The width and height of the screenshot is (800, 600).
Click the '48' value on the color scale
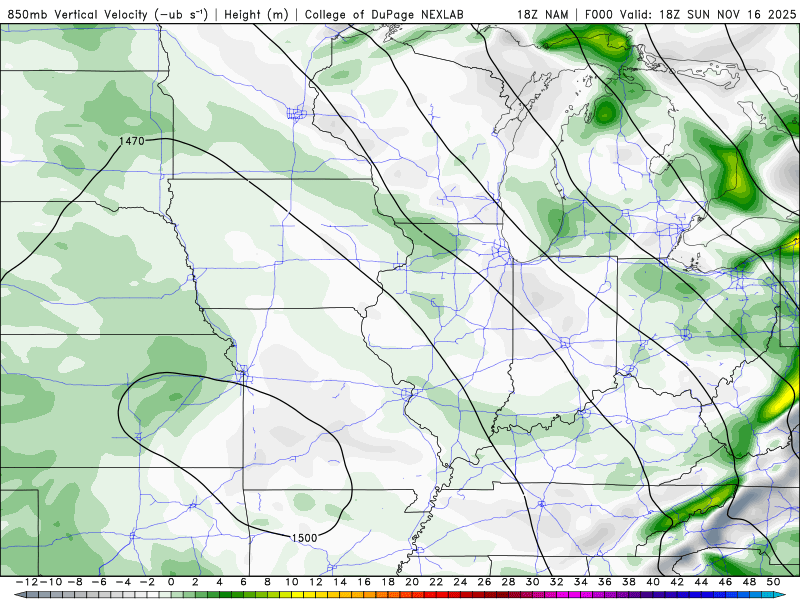coord(749,582)
